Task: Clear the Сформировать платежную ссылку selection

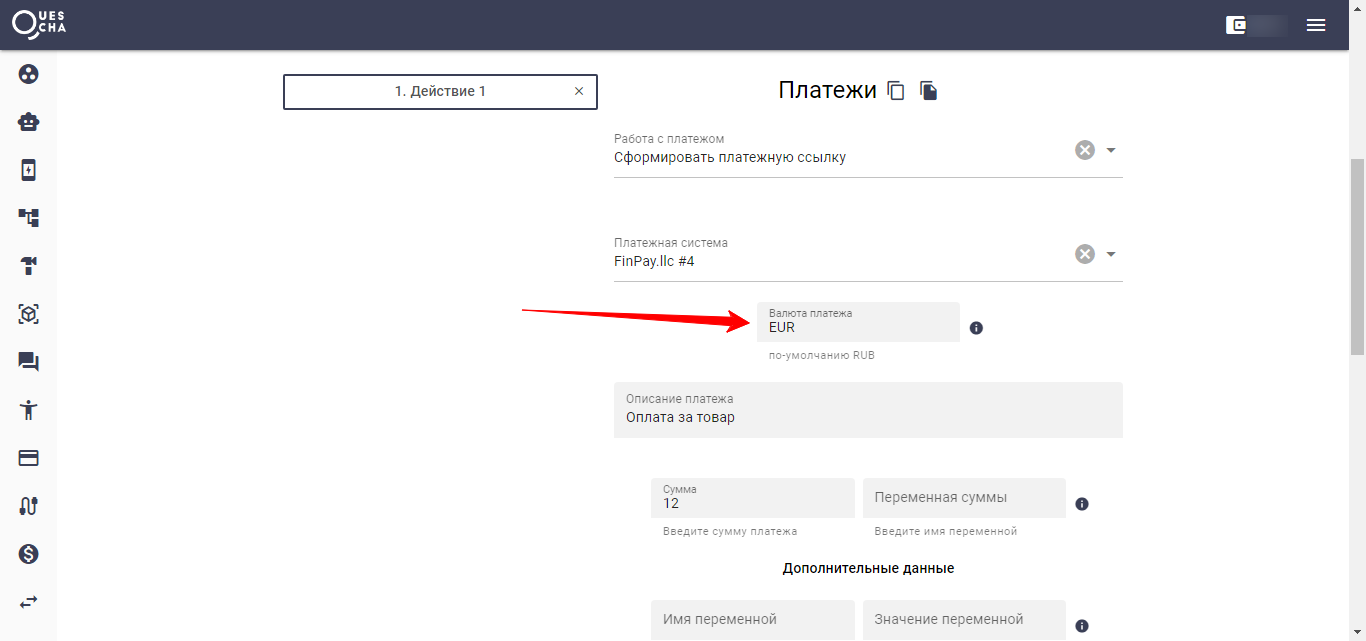Action: pyautogui.click(x=1084, y=149)
